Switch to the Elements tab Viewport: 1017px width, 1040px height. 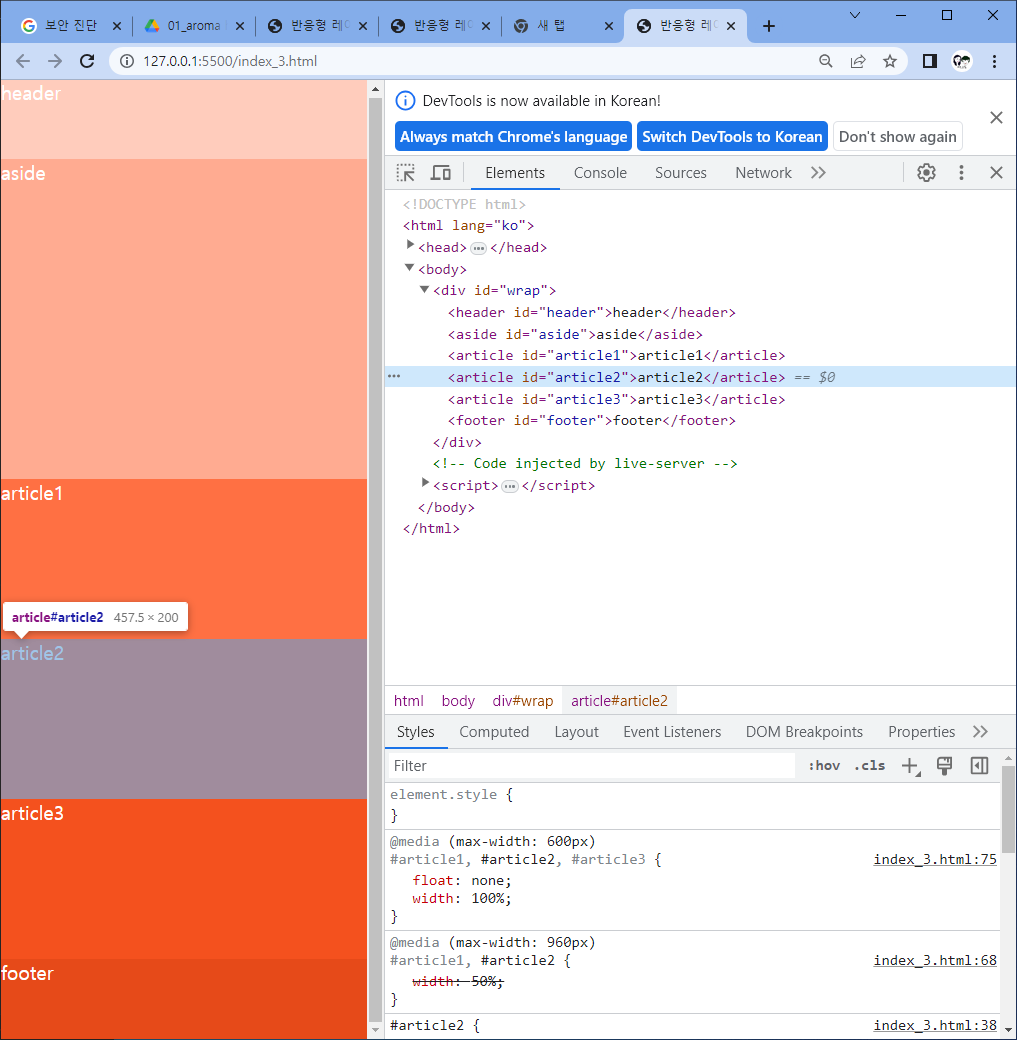coord(515,173)
